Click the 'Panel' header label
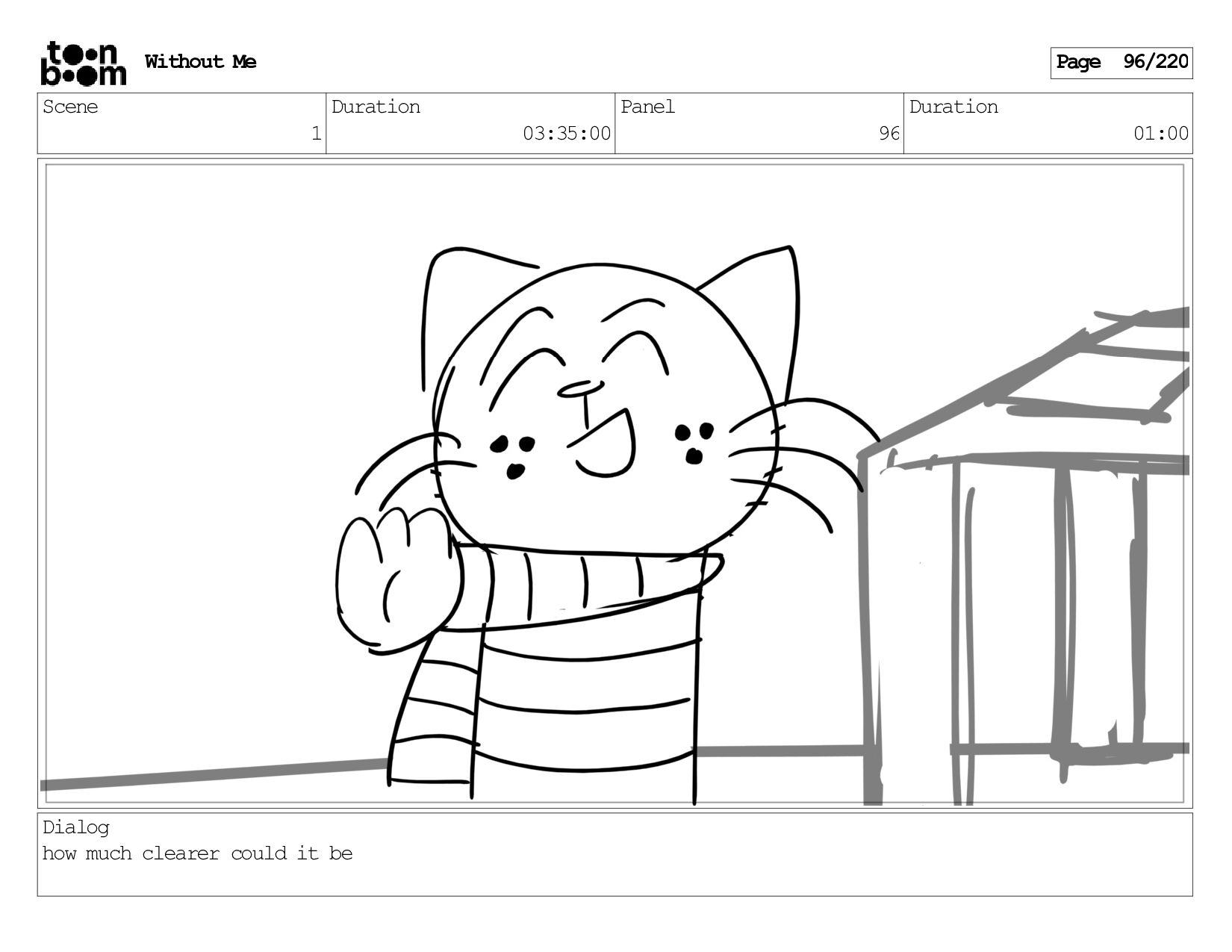This screenshot has height=952, width=1232. (647, 107)
